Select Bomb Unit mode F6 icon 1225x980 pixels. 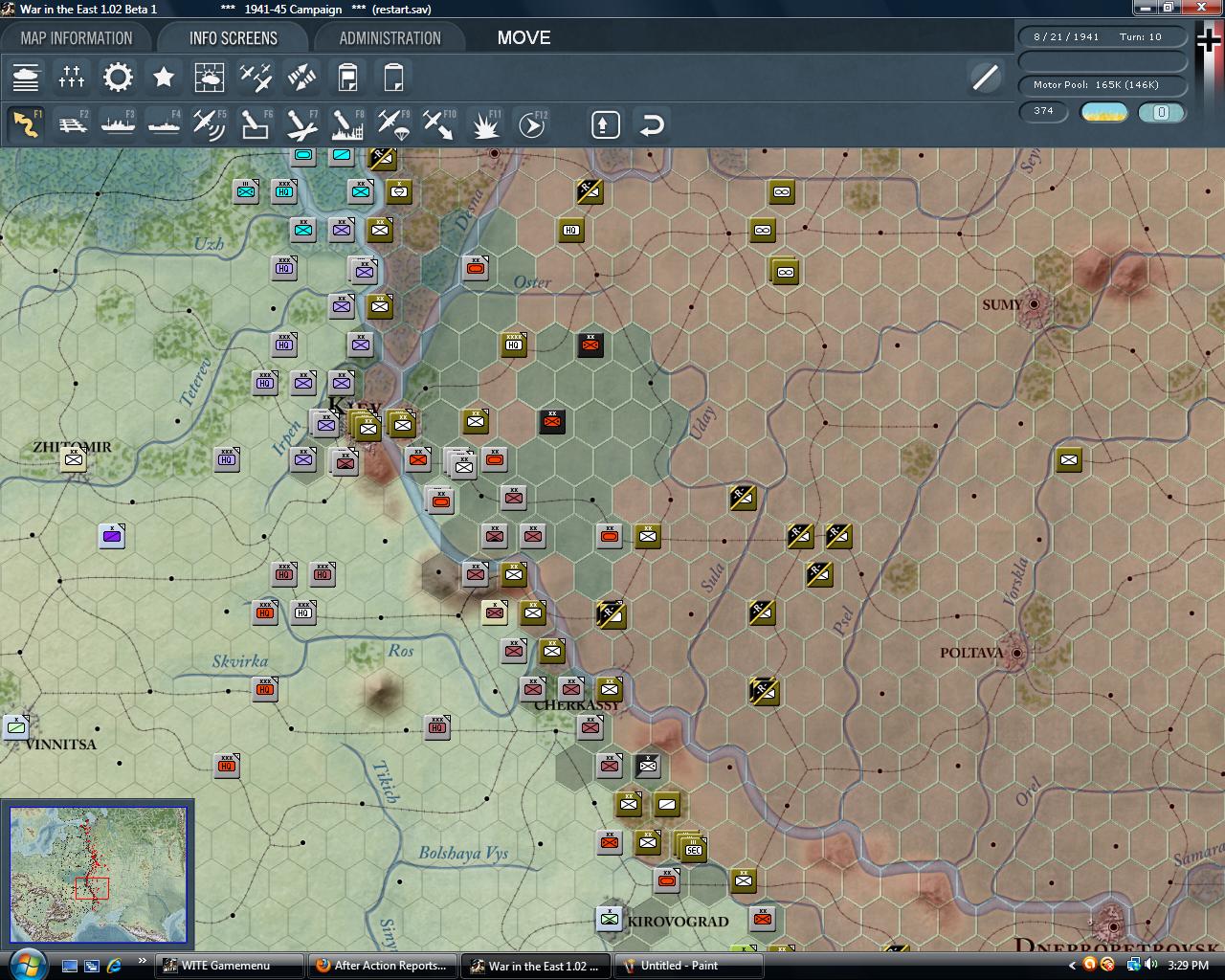click(x=256, y=124)
